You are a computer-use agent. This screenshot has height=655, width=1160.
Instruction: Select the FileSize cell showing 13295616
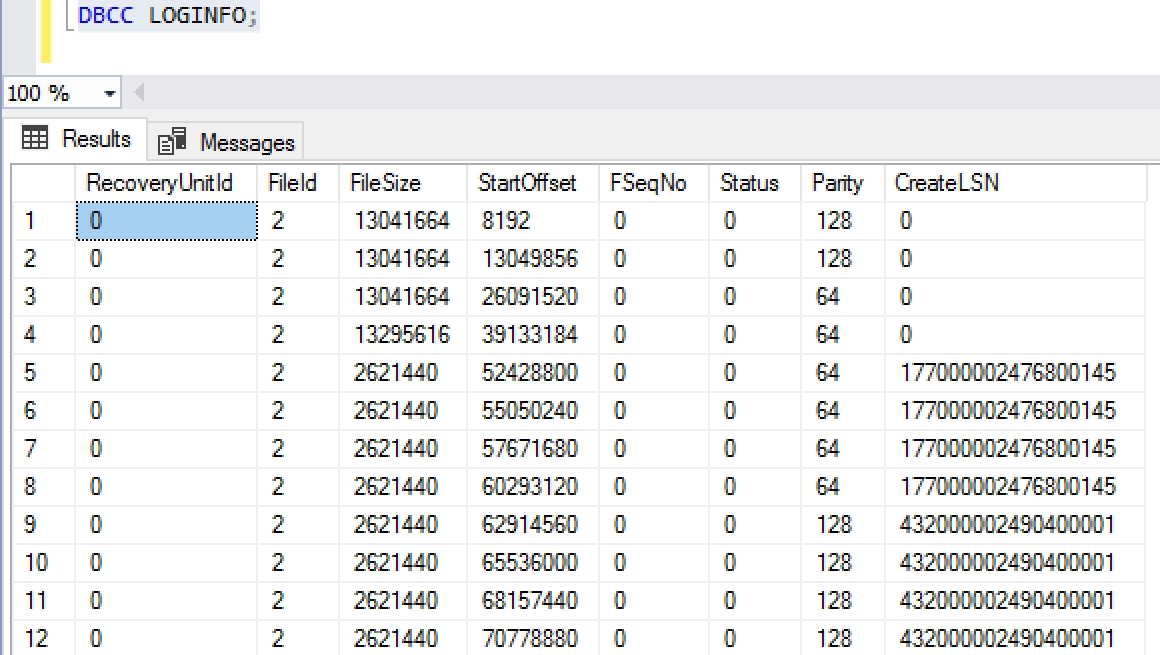401,335
